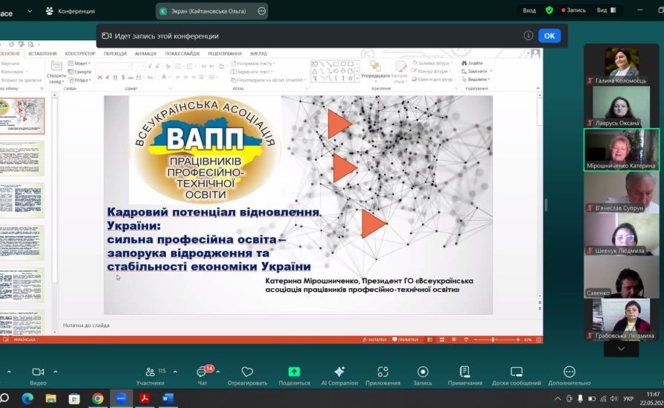This screenshot has height=408, width=664.
Task: Open AI Companion
Action: [339, 372]
